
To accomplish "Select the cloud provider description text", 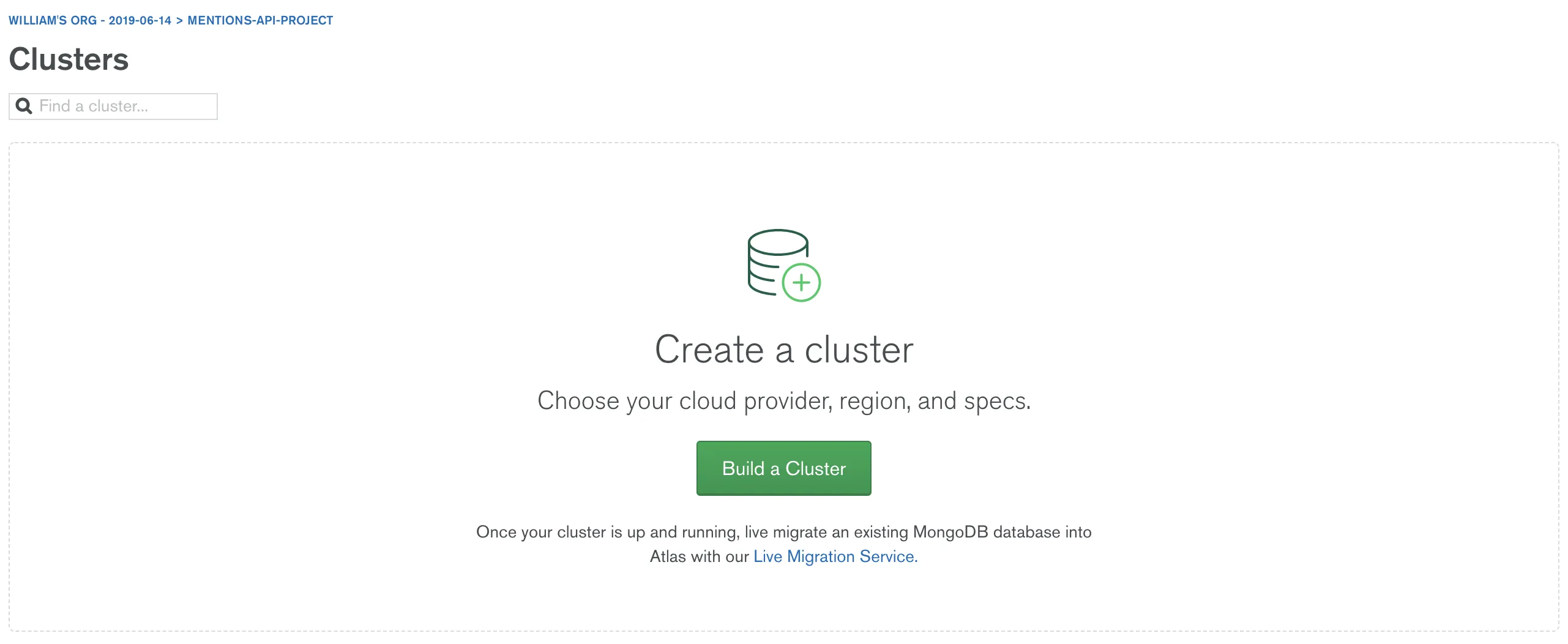I will coord(783,401).
